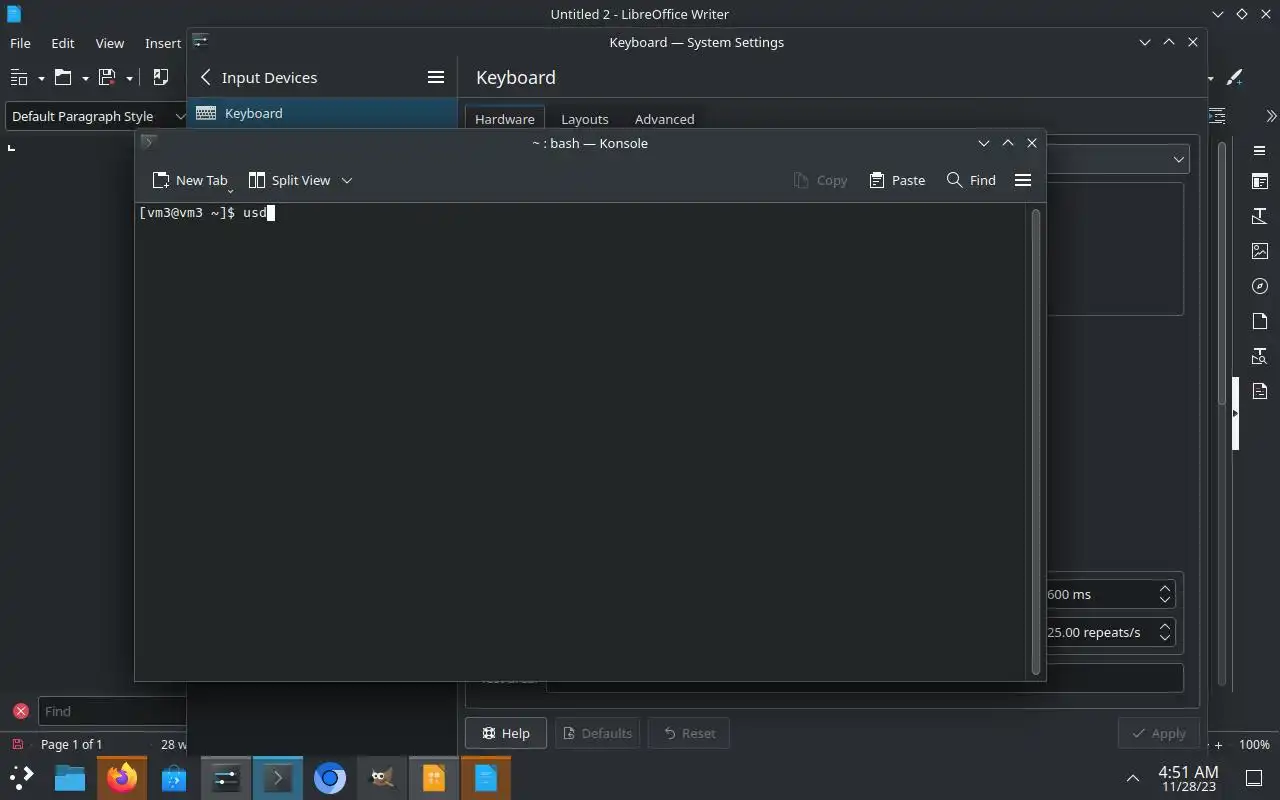Screen dimensions: 1280x800
Task: Expand Writer's Save dropdown arrow
Action: (x=129, y=78)
